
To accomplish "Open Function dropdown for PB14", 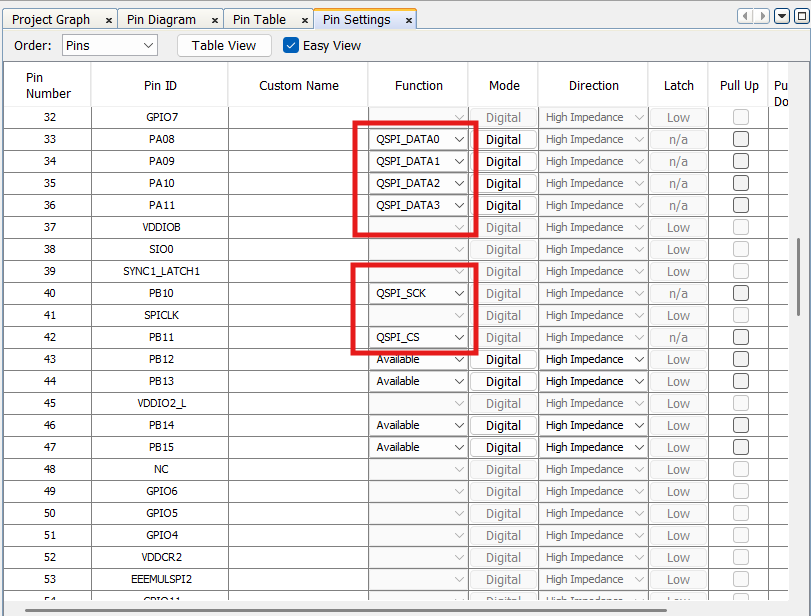I will (x=418, y=425).
